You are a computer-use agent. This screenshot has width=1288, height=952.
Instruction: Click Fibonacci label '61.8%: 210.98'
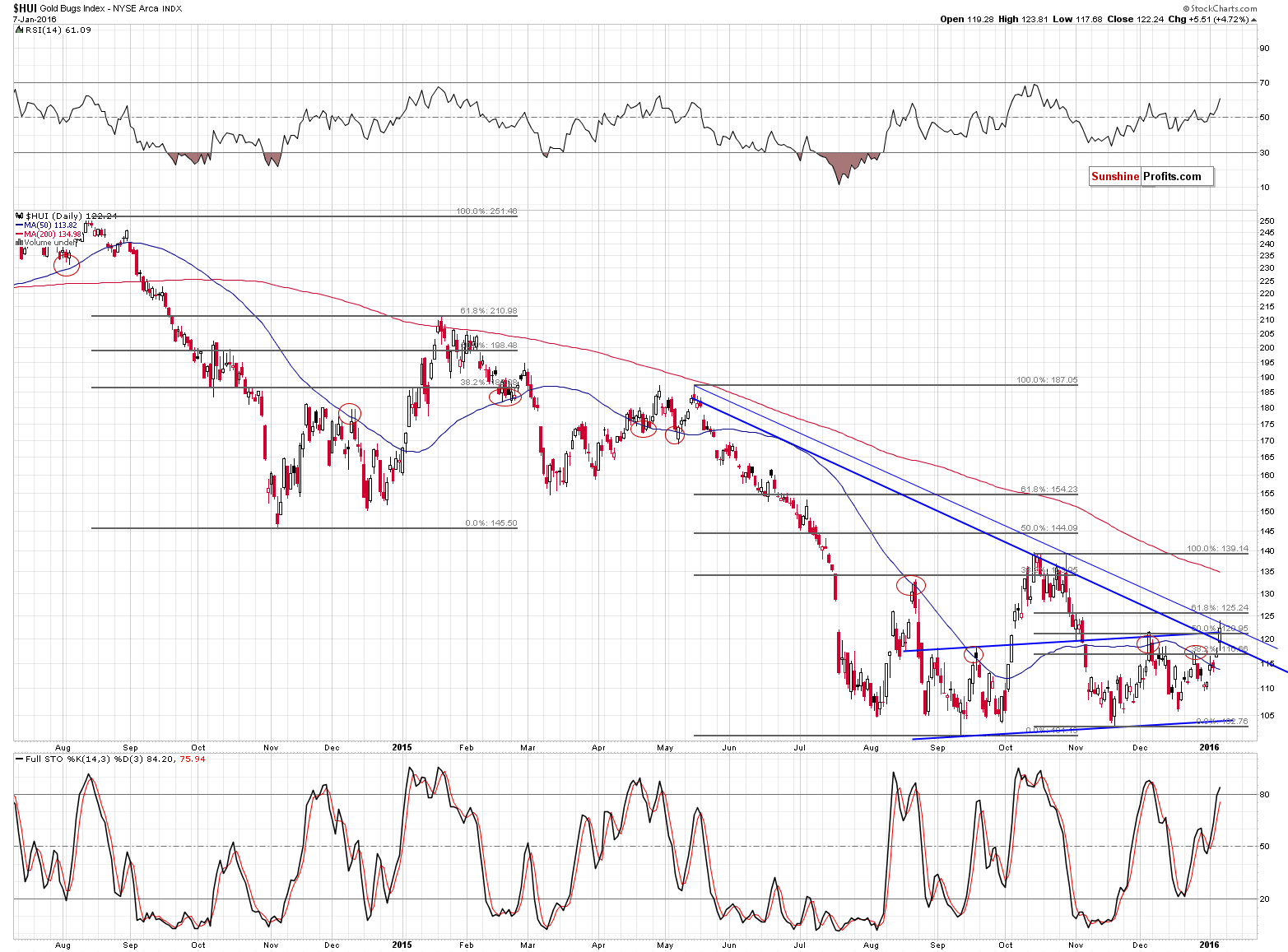tap(489, 311)
